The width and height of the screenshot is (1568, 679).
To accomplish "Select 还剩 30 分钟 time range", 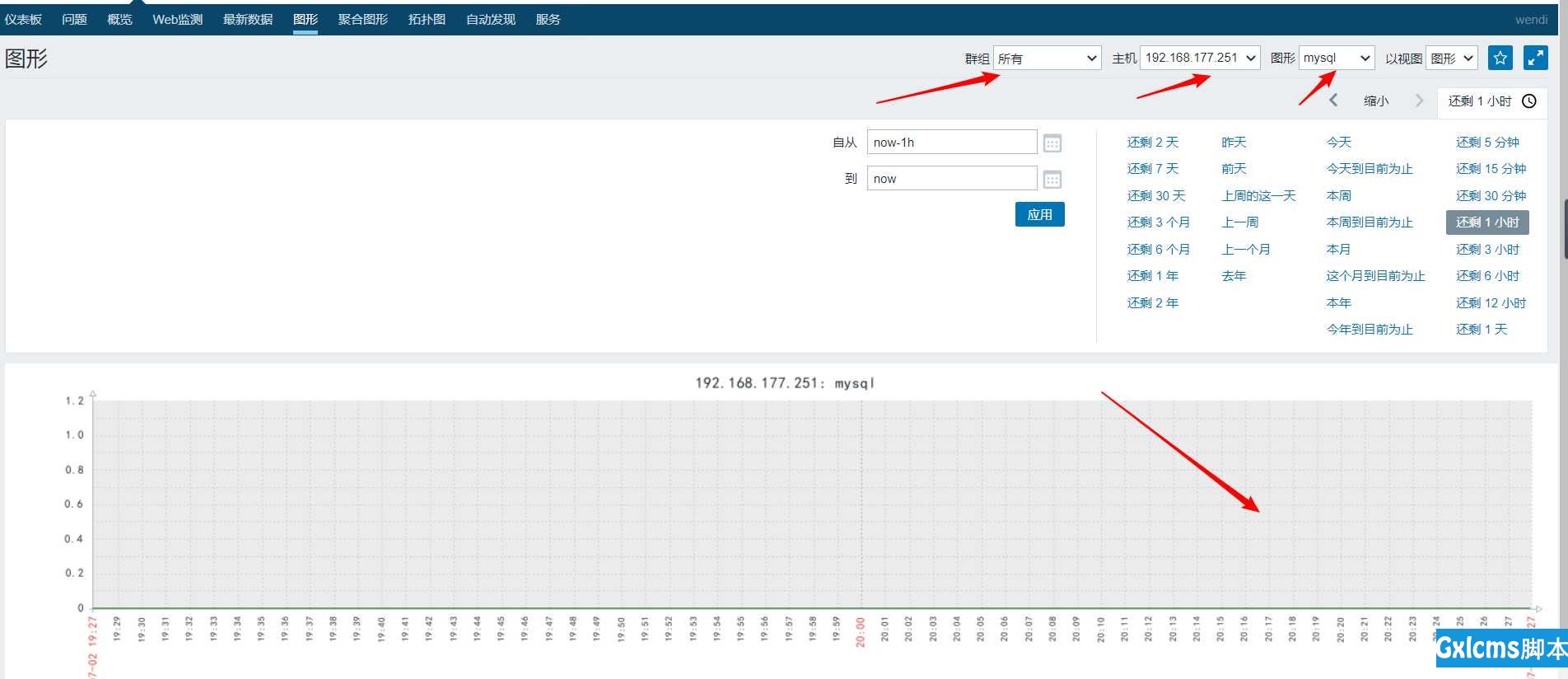I will (x=1491, y=195).
